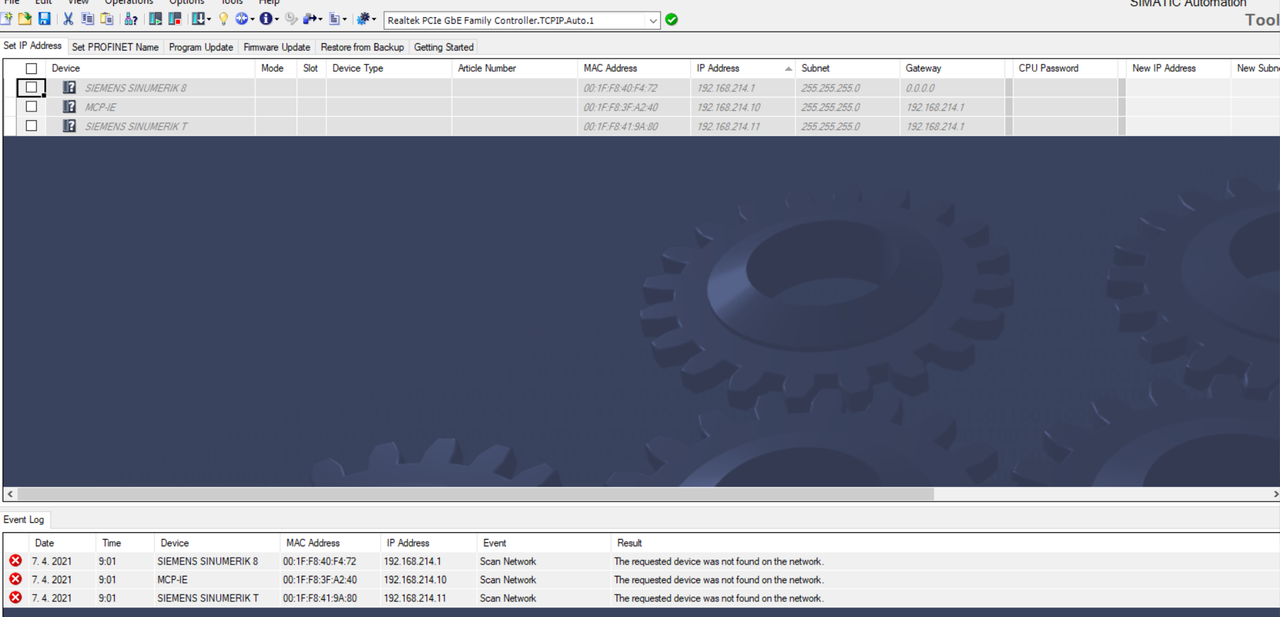Sort devices by the IP Address column header
Viewport: 1280px width, 617px height.
click(744, 69)
